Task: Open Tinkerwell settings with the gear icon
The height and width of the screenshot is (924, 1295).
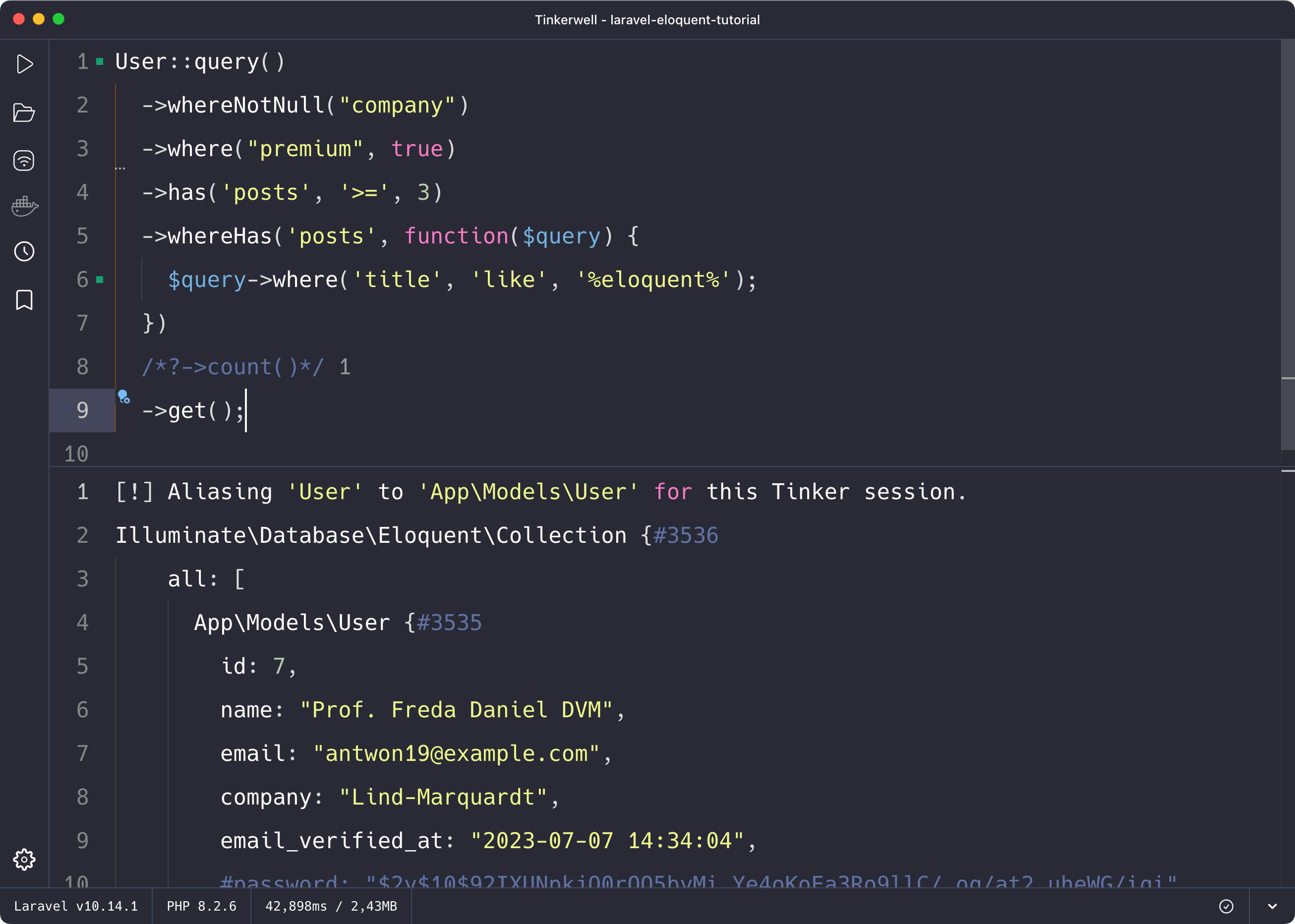Action: [x=24, y=860]
